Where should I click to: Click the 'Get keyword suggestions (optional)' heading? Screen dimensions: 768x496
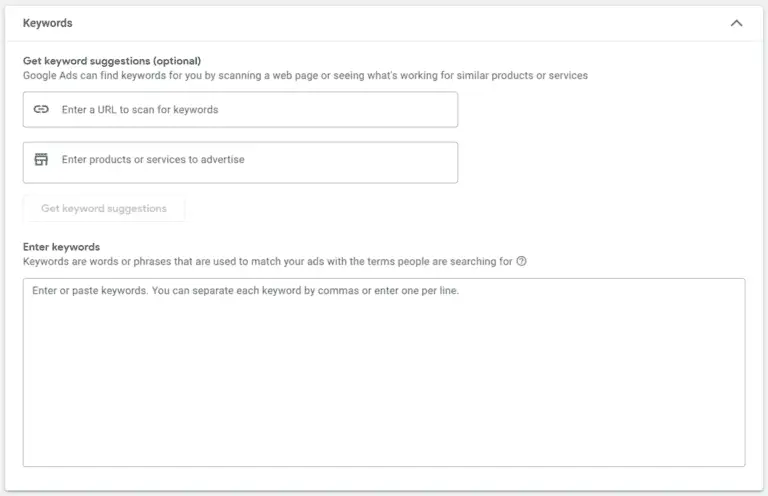coord(112,61)
